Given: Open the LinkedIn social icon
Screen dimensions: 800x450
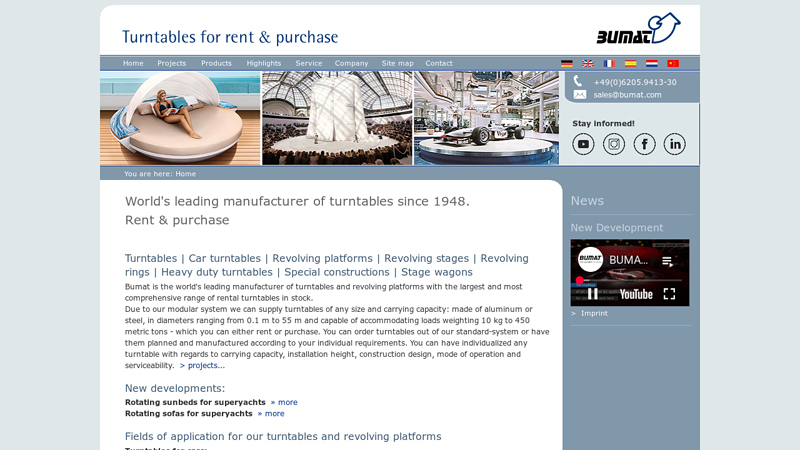Looking at the screenshot, I should [675, 144].
